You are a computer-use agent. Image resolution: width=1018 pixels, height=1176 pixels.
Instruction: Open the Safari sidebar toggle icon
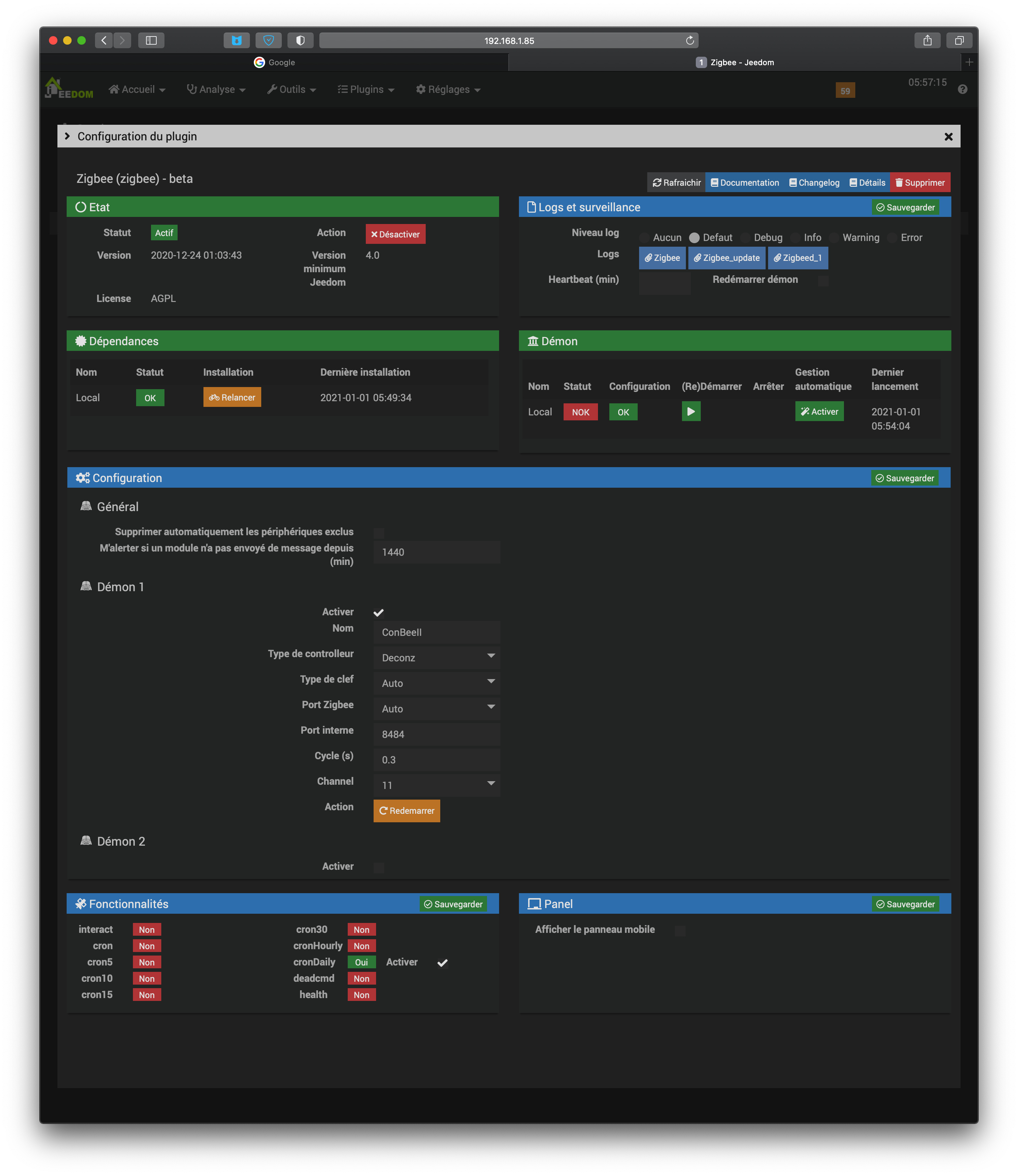pos(151,40)
